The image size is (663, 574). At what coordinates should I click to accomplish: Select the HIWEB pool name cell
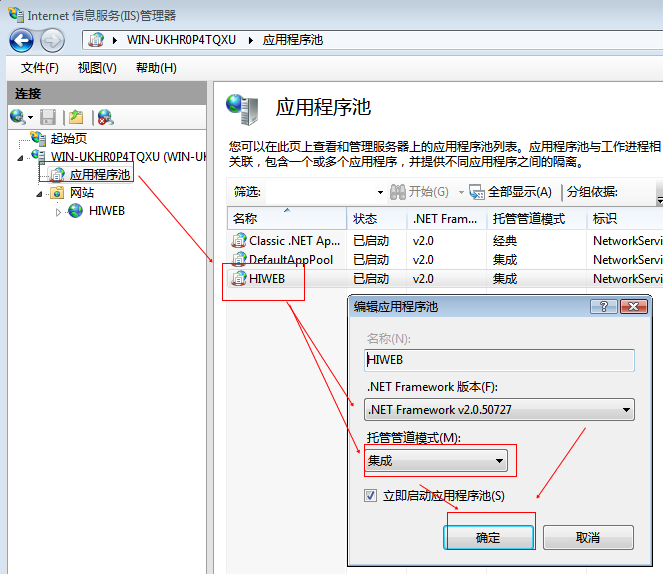coord(267,279)
